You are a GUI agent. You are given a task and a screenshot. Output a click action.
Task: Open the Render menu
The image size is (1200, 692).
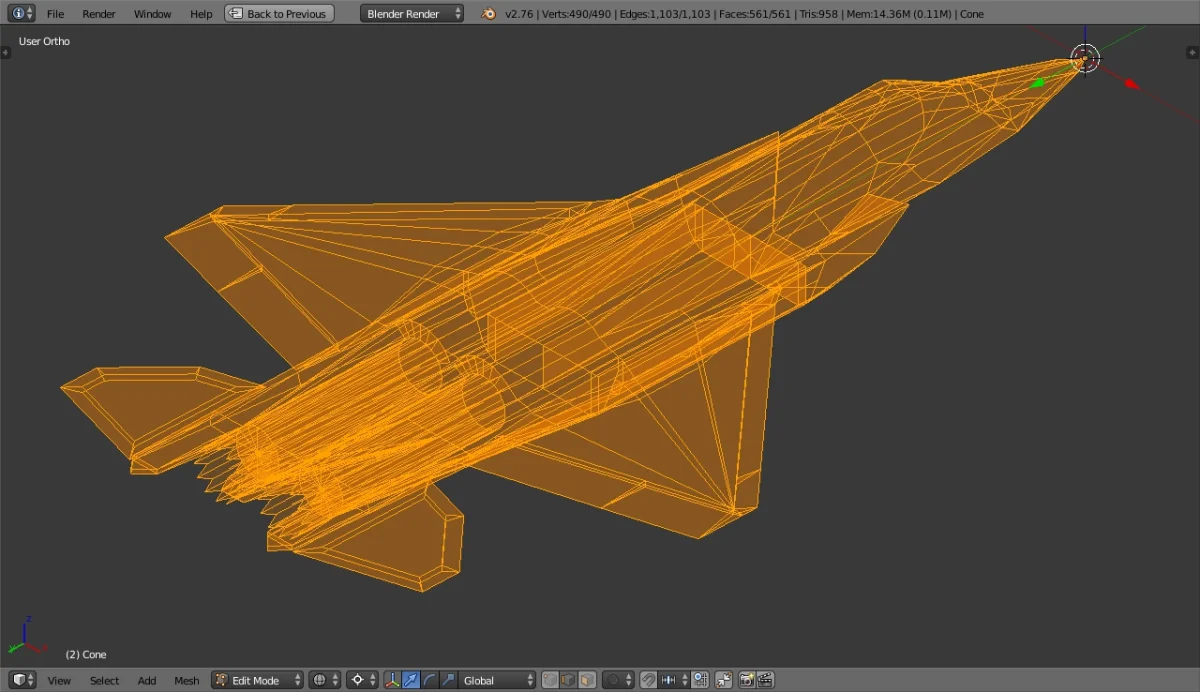(x=99, y=14)
